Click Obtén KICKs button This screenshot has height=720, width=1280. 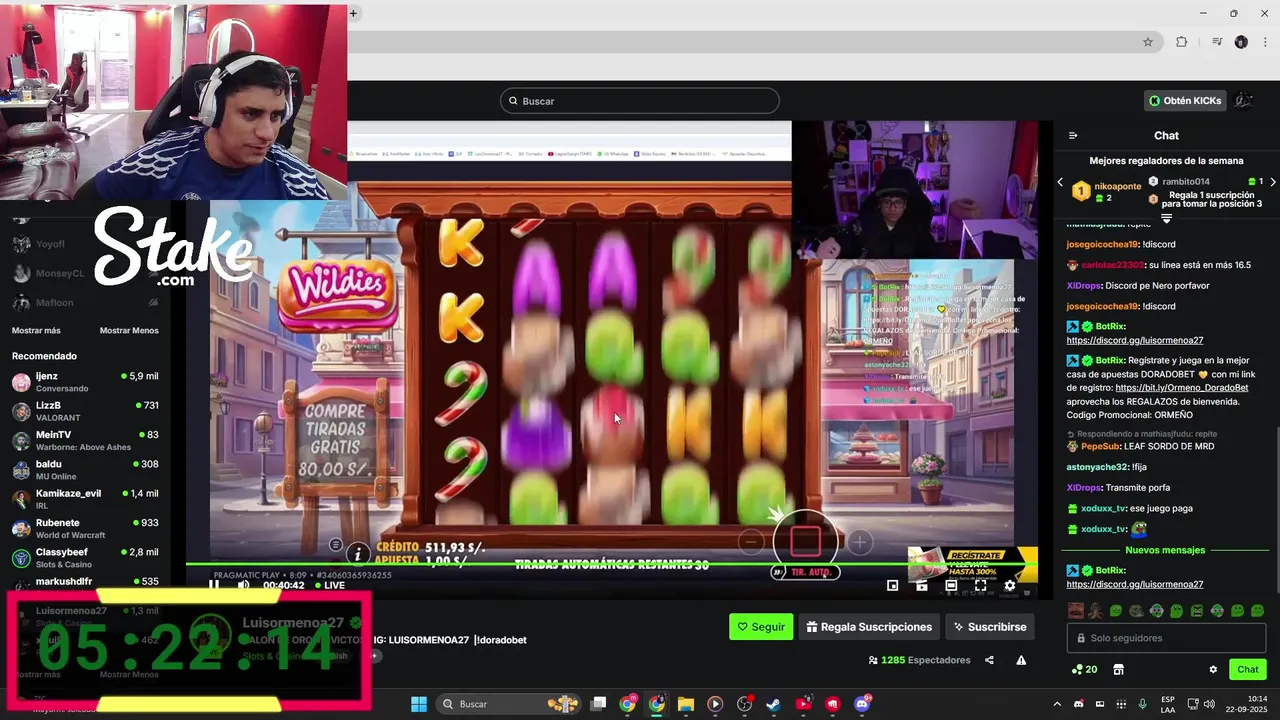point(1185,100)
